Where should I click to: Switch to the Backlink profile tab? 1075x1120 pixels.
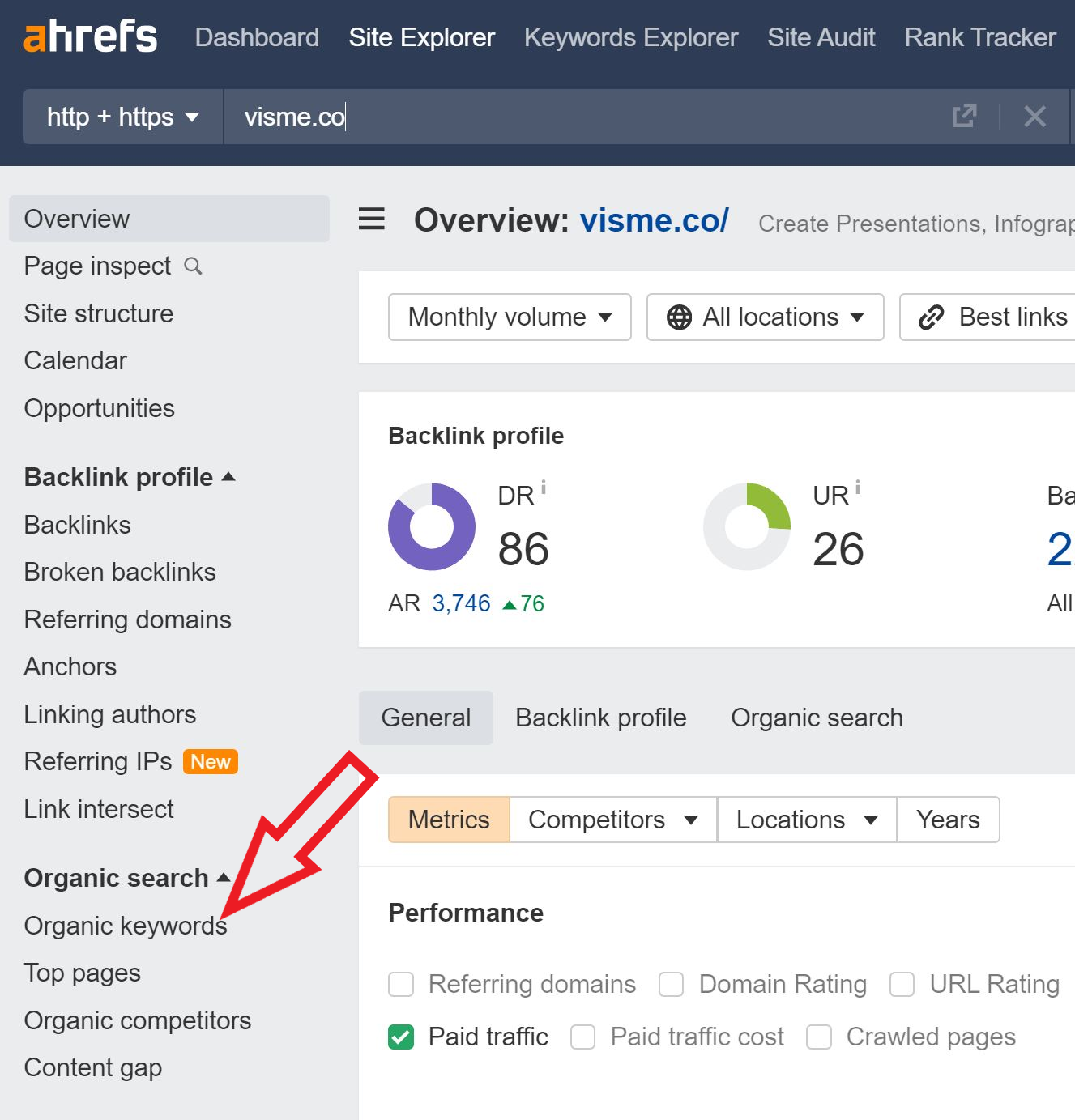(601, 718)
